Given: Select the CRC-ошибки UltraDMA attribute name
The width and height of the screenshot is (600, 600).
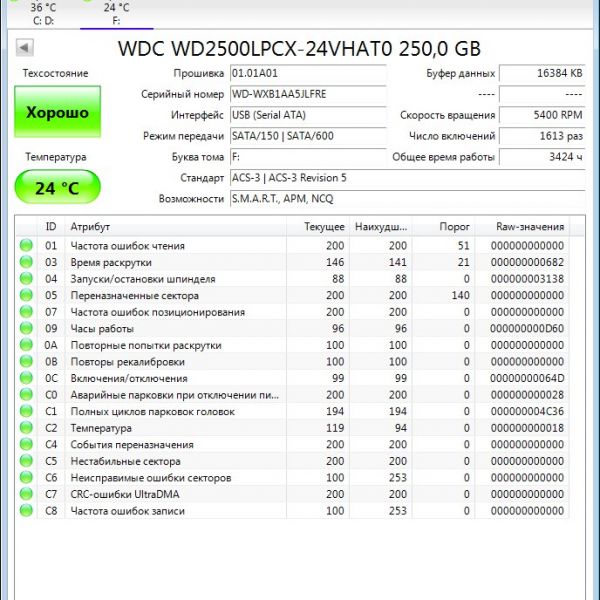Looking at the screenshot, I should (125, 494).
